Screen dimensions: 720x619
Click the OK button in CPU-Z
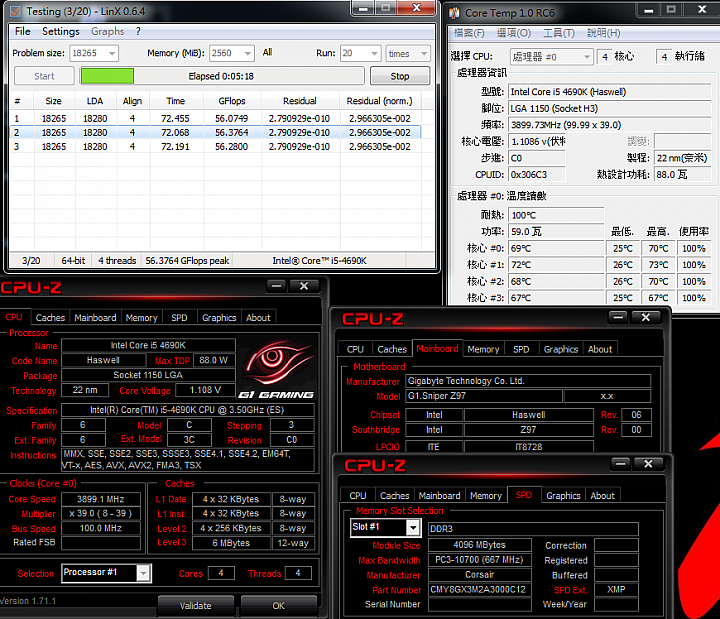point(278,605)
